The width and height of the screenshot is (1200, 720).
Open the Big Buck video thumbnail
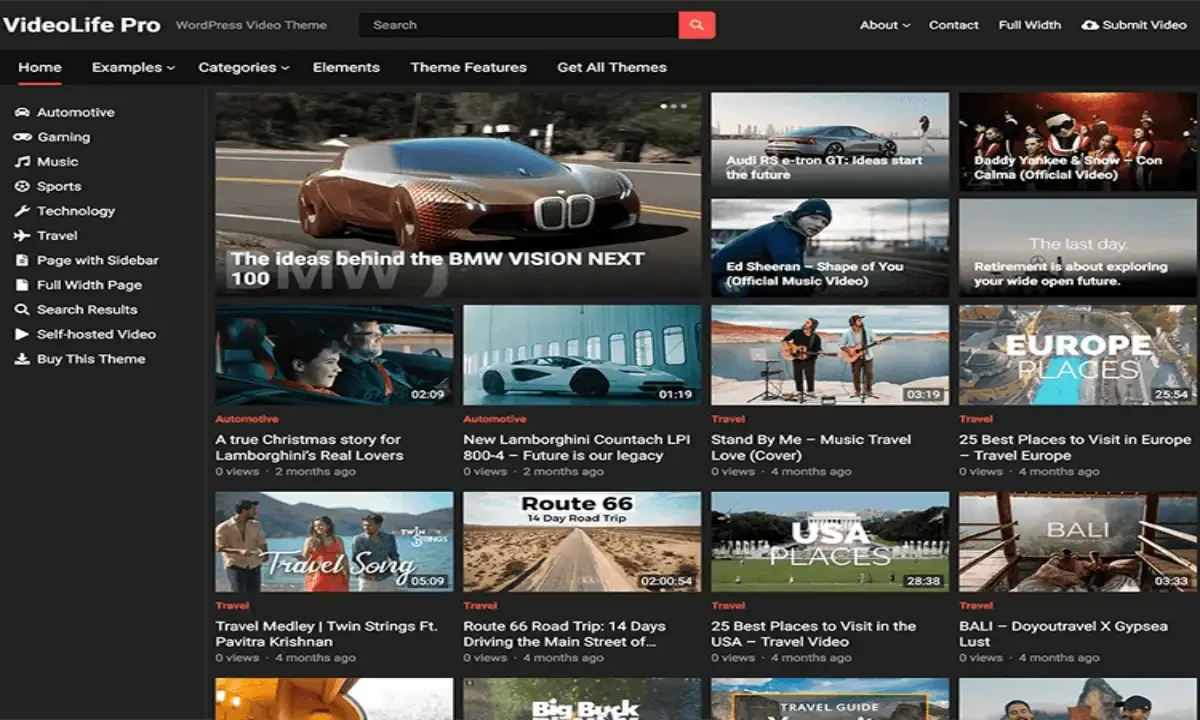tap(582, 699)
